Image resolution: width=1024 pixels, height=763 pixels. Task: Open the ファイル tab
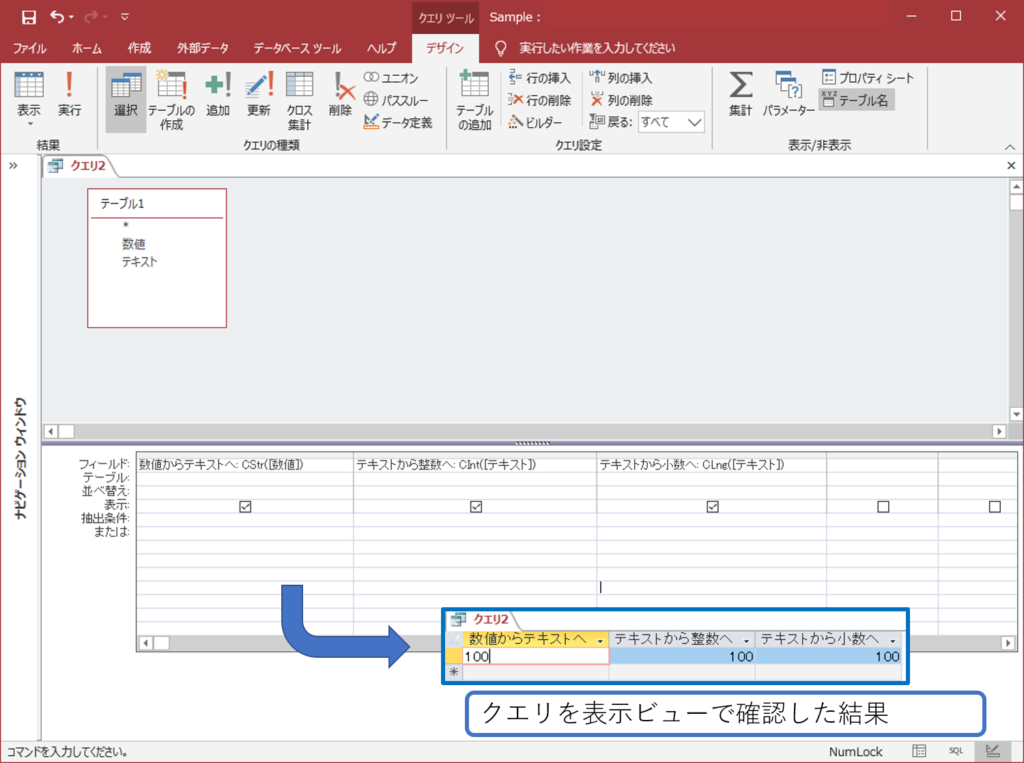pyautogui.click(x=29, y=48)
